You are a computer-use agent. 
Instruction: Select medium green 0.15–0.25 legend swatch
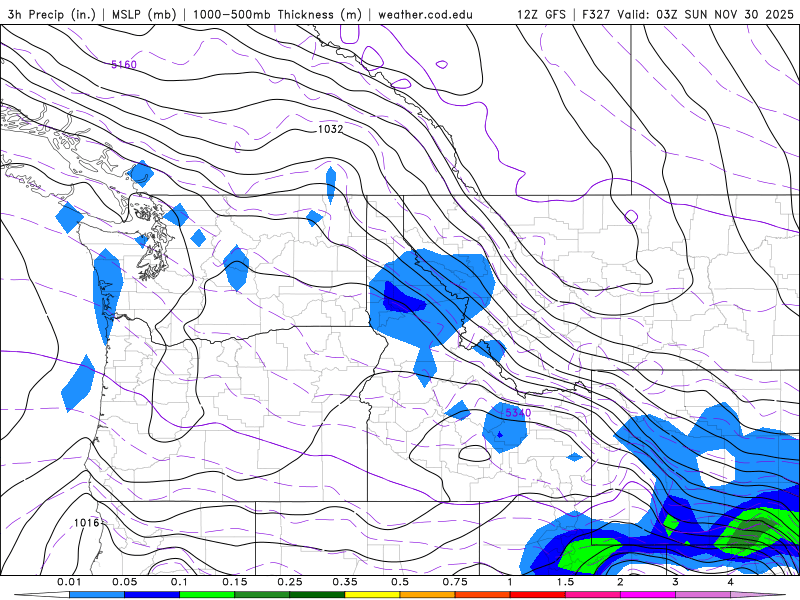pyautogui.click(x=262, y=595)
